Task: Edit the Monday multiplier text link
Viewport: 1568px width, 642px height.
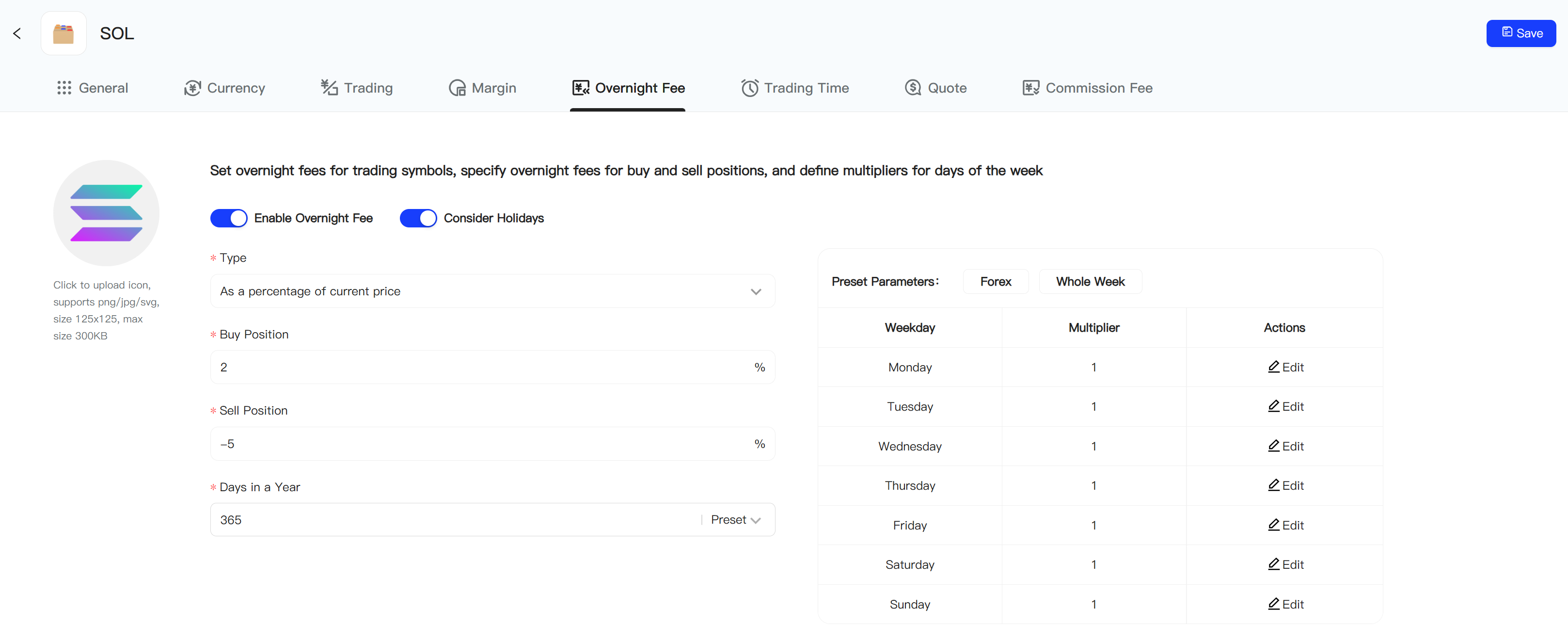Action: click(x=1293, y=367)
